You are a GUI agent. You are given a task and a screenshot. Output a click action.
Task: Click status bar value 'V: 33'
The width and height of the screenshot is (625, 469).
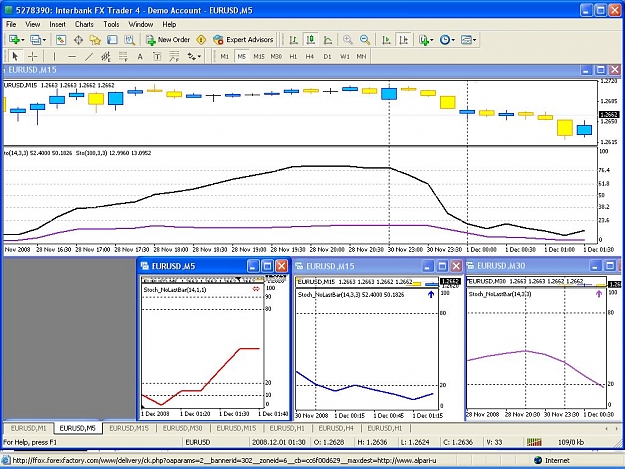(x=495, y=442)
